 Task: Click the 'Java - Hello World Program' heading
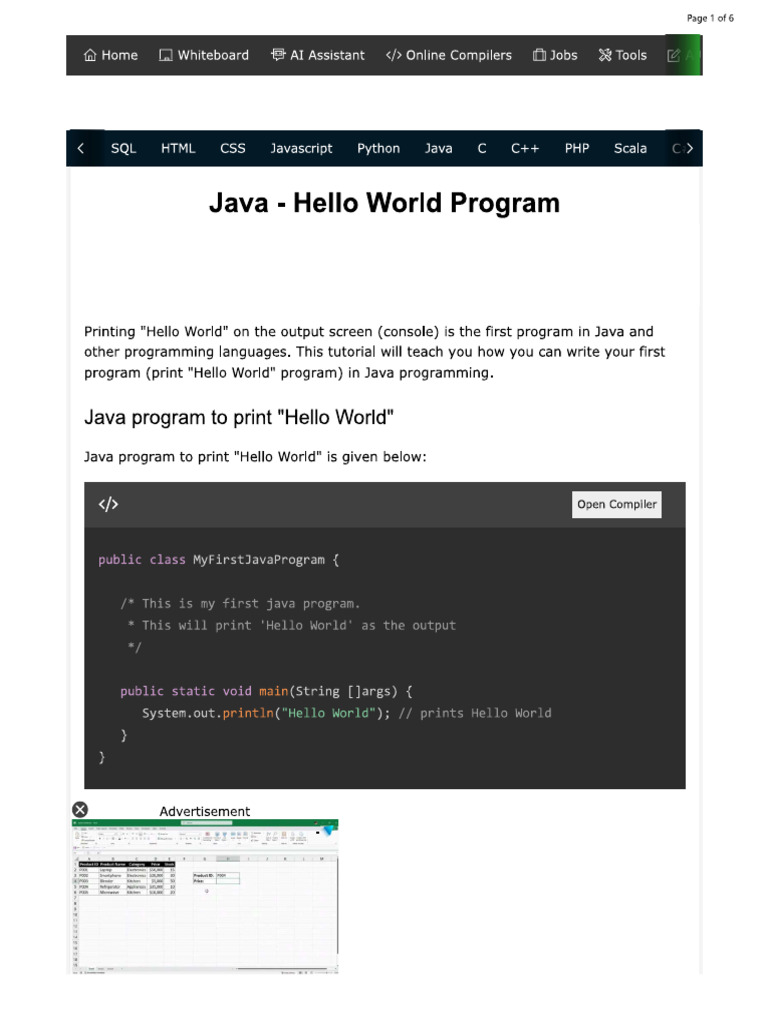[384, 202]
